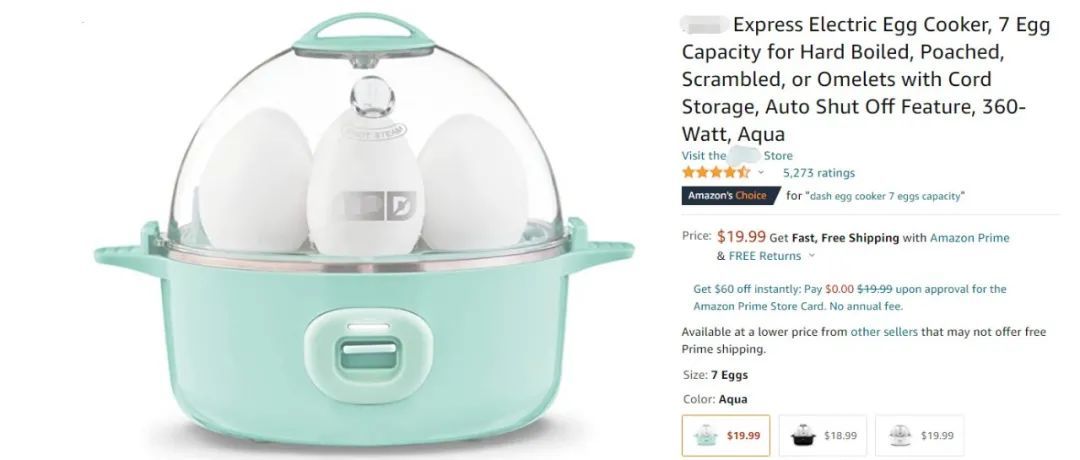Open the 5,273 ratings link
This screenshot has width=1080, height=460.
pyautogui.click(x=818, y=173)
